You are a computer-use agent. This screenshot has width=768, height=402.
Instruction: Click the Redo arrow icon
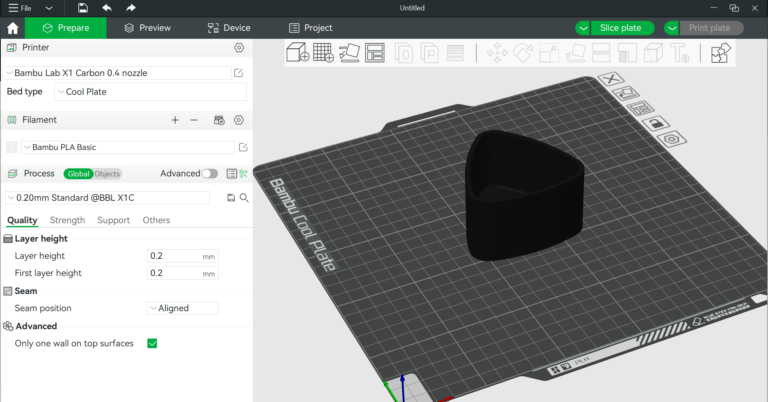pyautogui.click(x=130, y=8)
